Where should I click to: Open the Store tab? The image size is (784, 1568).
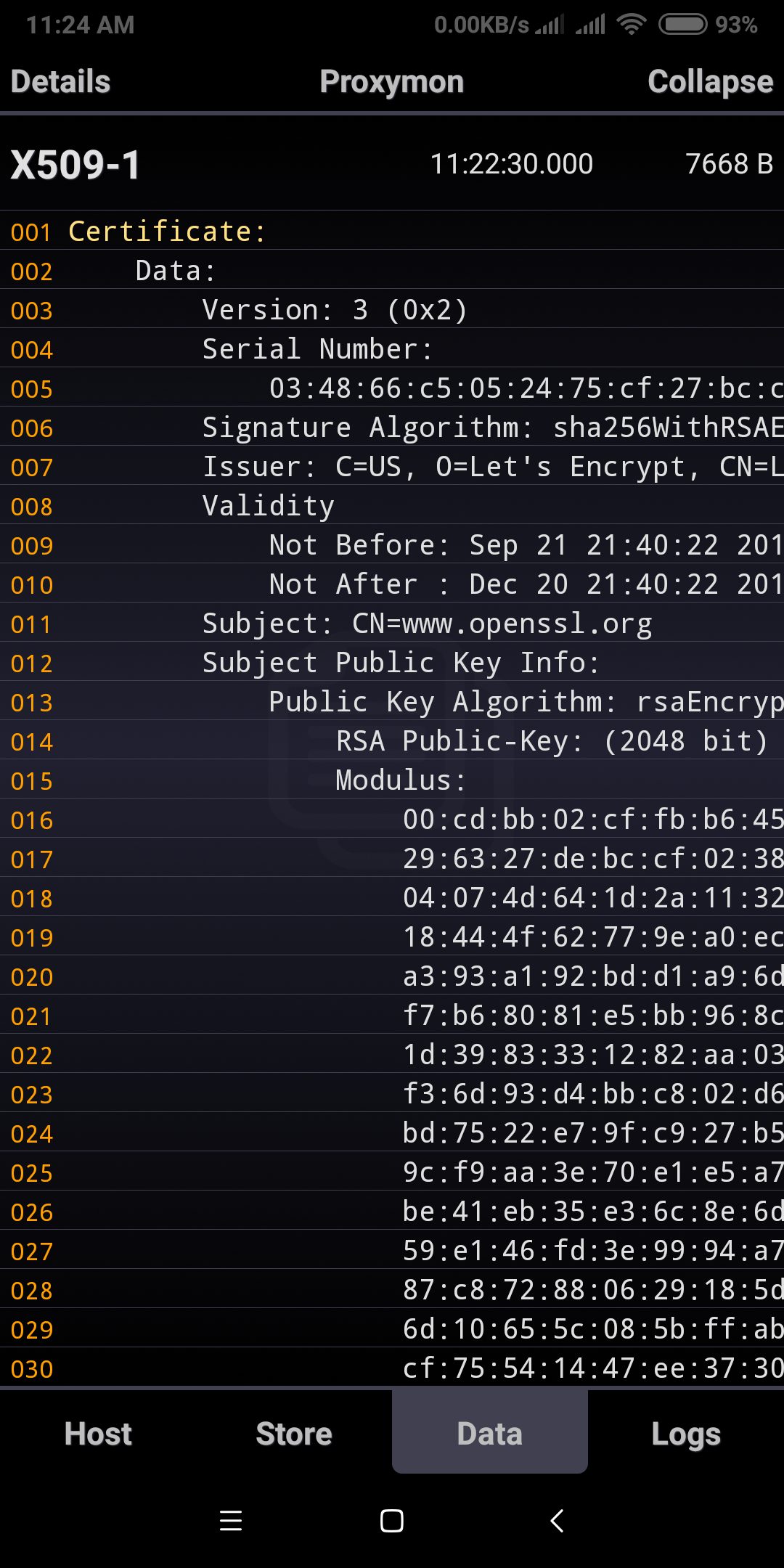pyautogui.click(x=294, y=1434)
